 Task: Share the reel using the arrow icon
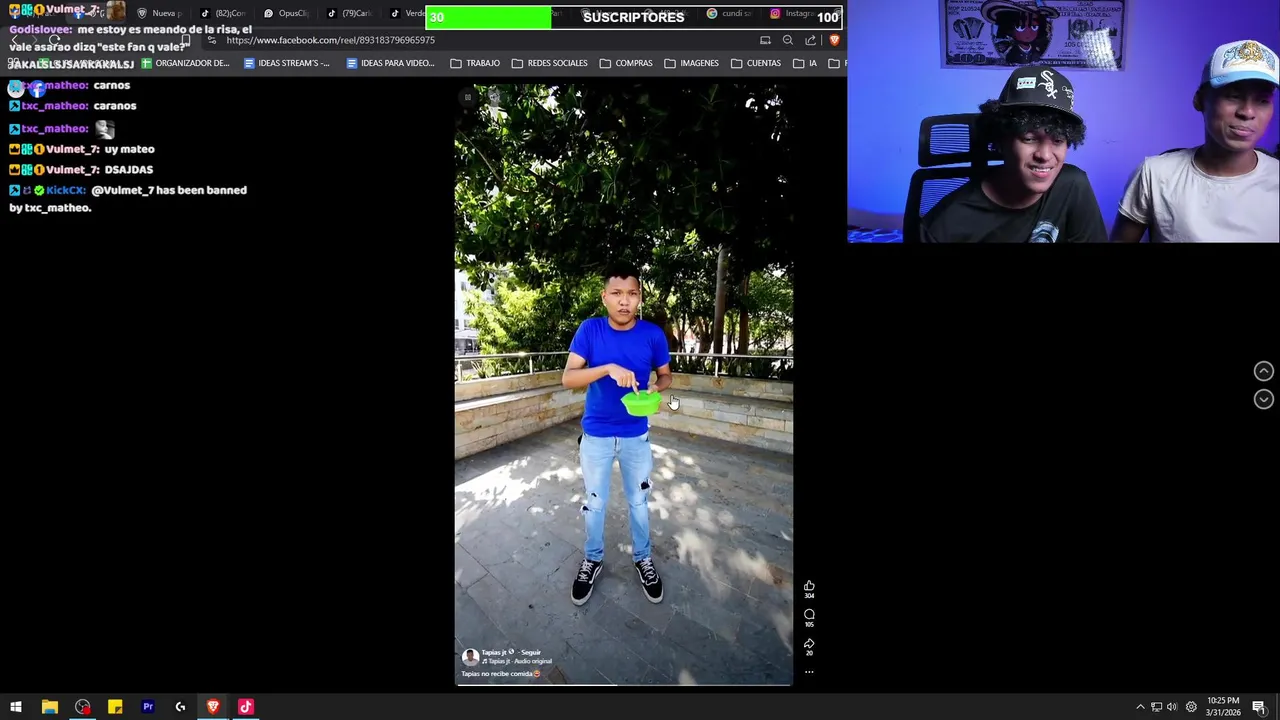(x=809, y=643)
